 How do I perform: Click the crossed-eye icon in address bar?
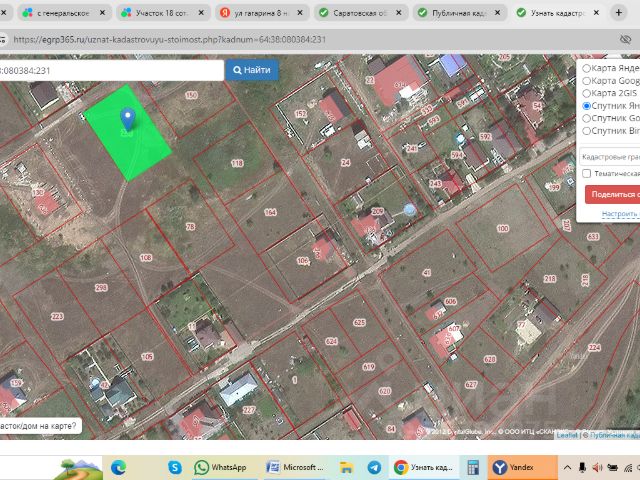click(x=625, y=40)
